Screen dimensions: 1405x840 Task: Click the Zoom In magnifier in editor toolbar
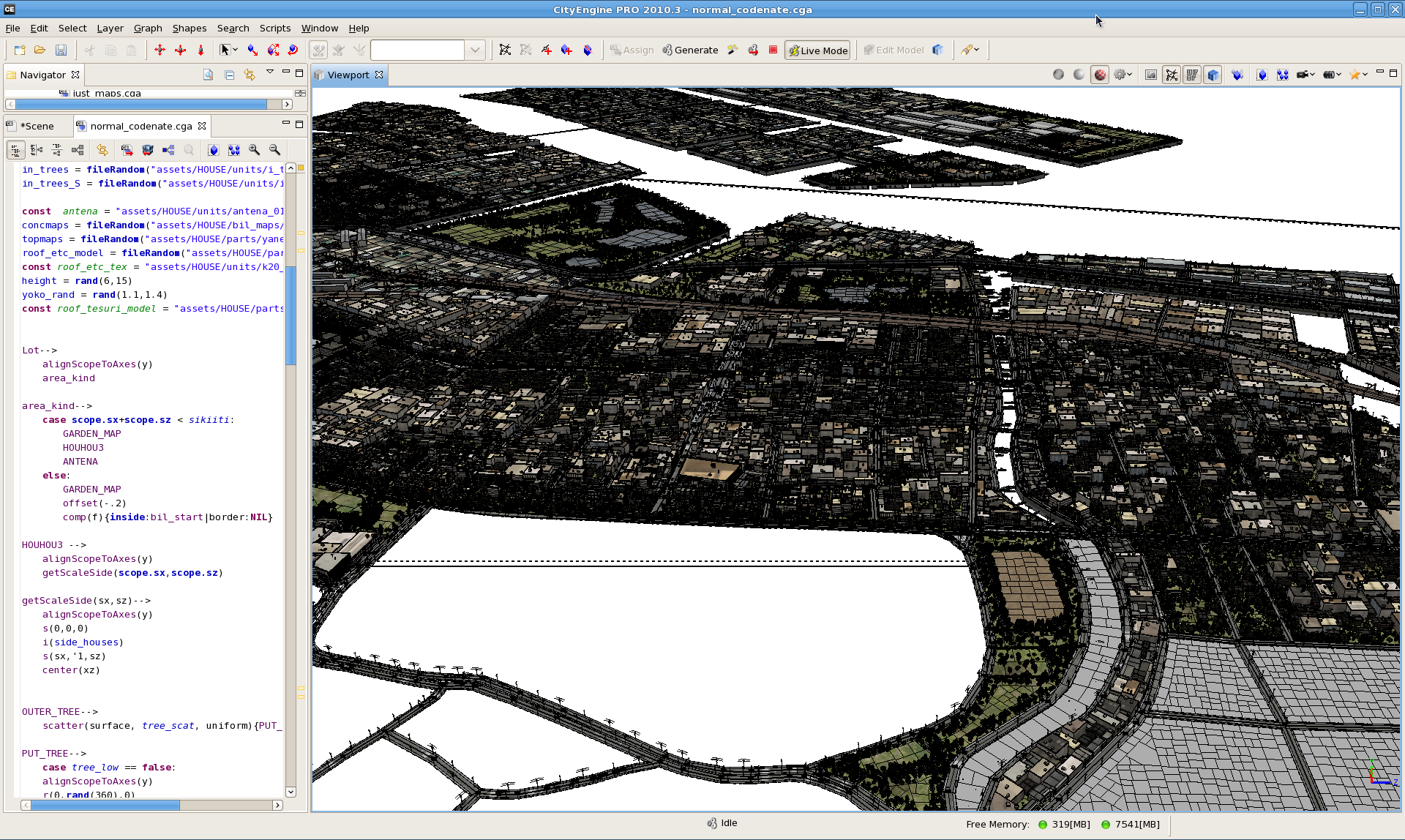254,150
